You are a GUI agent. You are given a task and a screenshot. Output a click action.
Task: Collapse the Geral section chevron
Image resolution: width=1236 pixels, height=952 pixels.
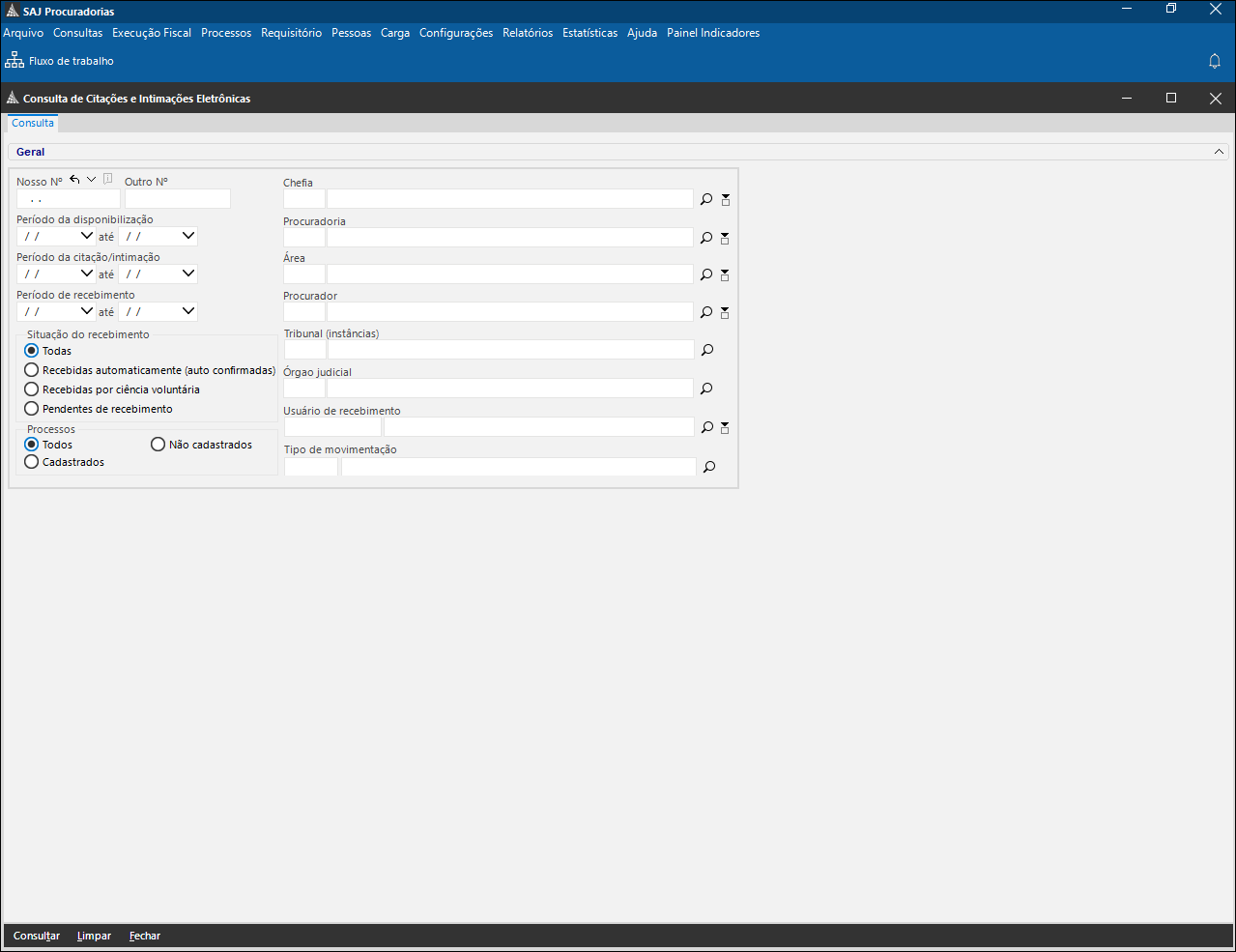[x=1220, y=152]
